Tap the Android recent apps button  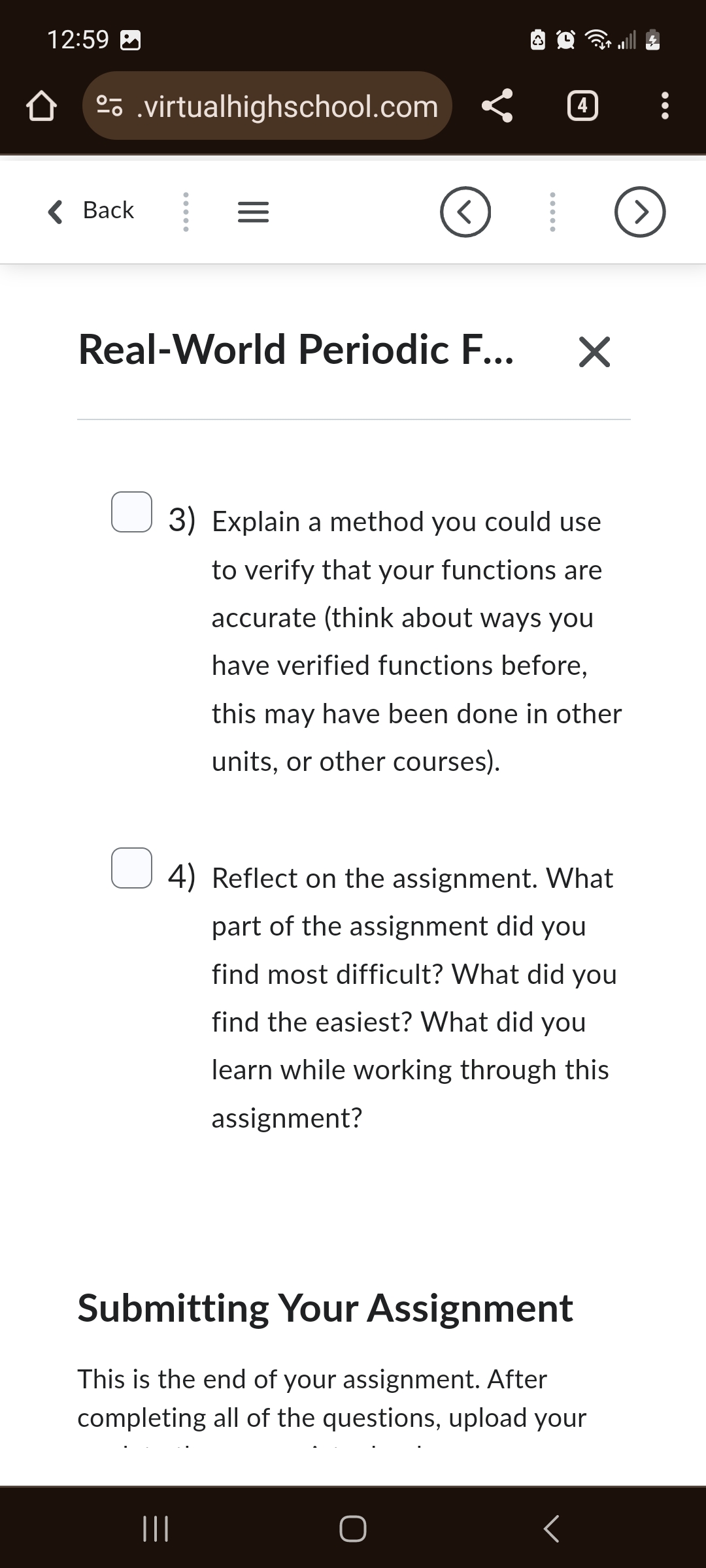tap(156, 1527)
